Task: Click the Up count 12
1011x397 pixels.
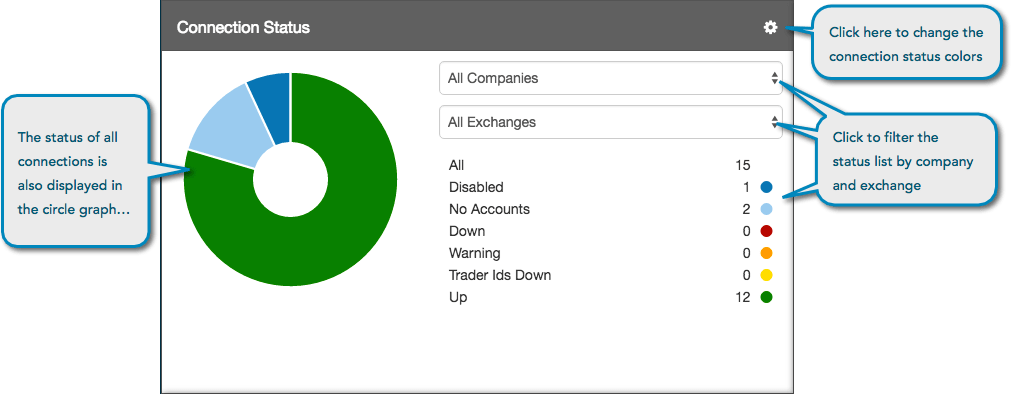Action: pyautogui.click(x=743, y=297)
